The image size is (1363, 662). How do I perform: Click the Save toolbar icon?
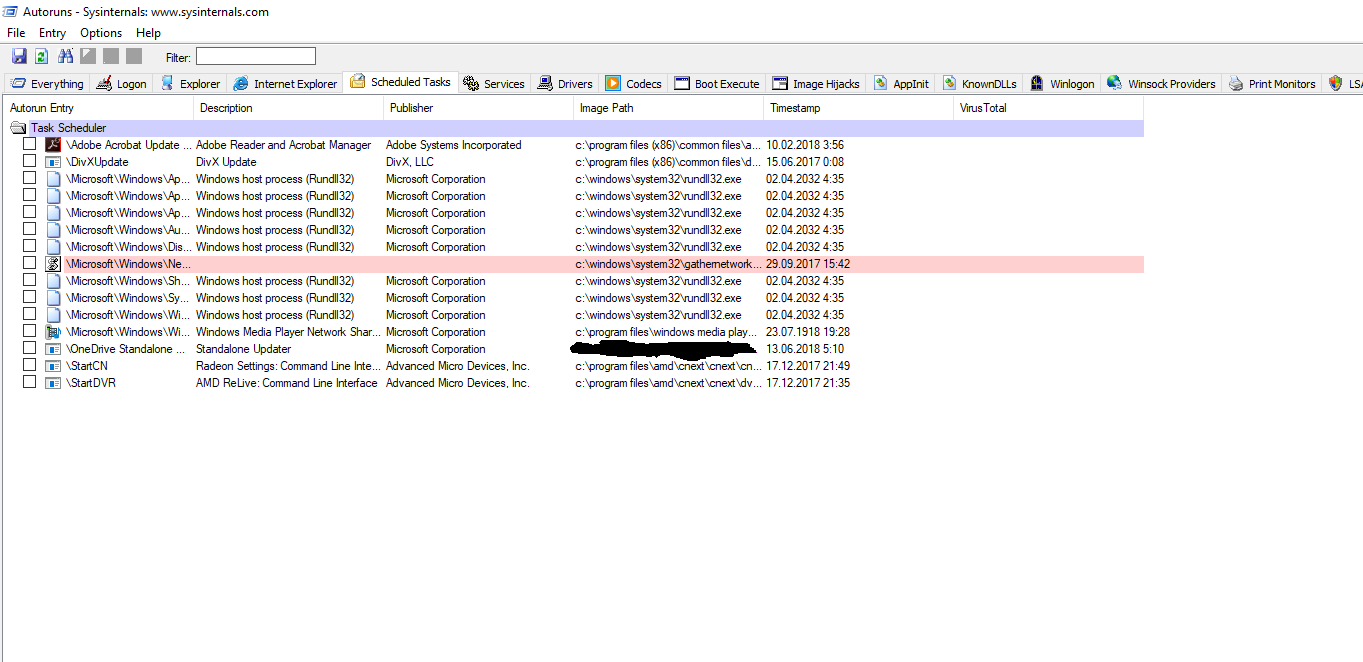[x=19, y=56]
